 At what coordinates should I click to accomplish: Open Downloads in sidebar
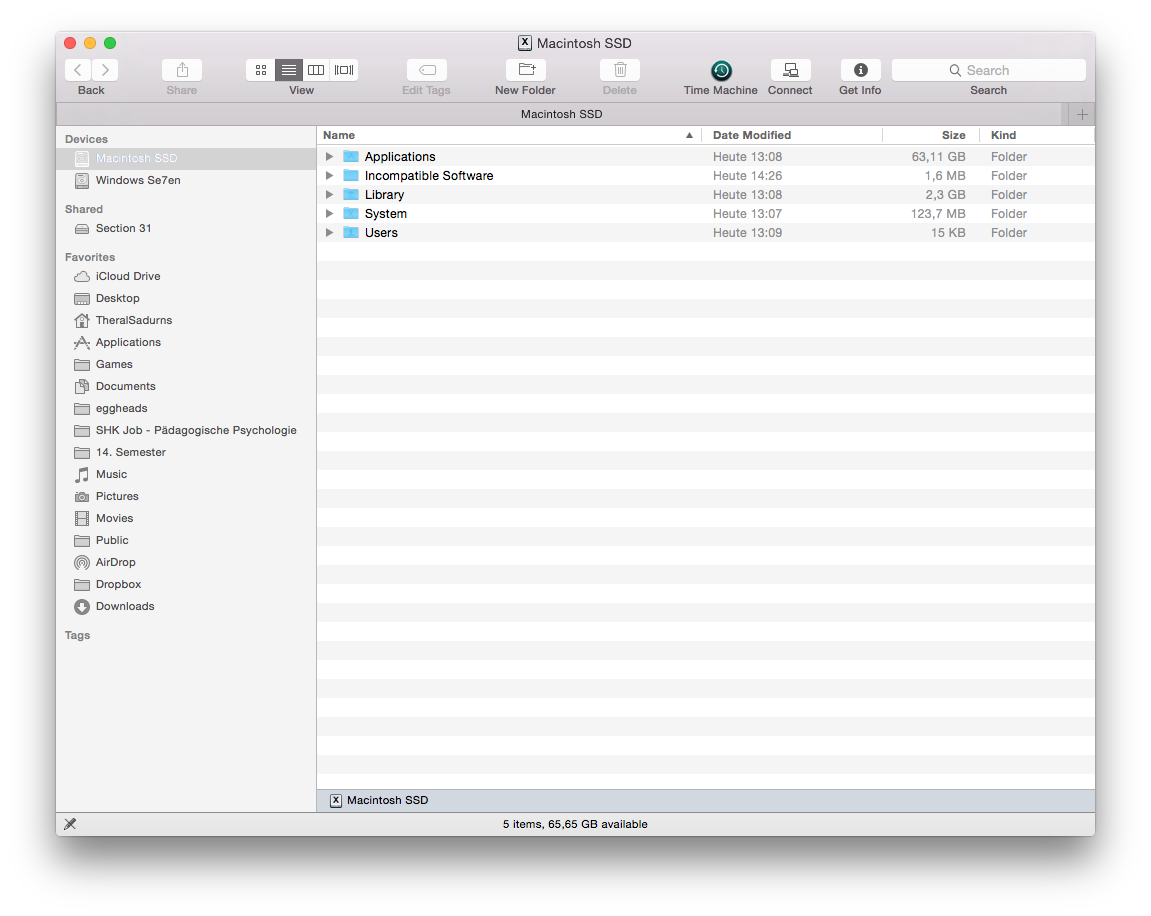click(x=186, y=607)
